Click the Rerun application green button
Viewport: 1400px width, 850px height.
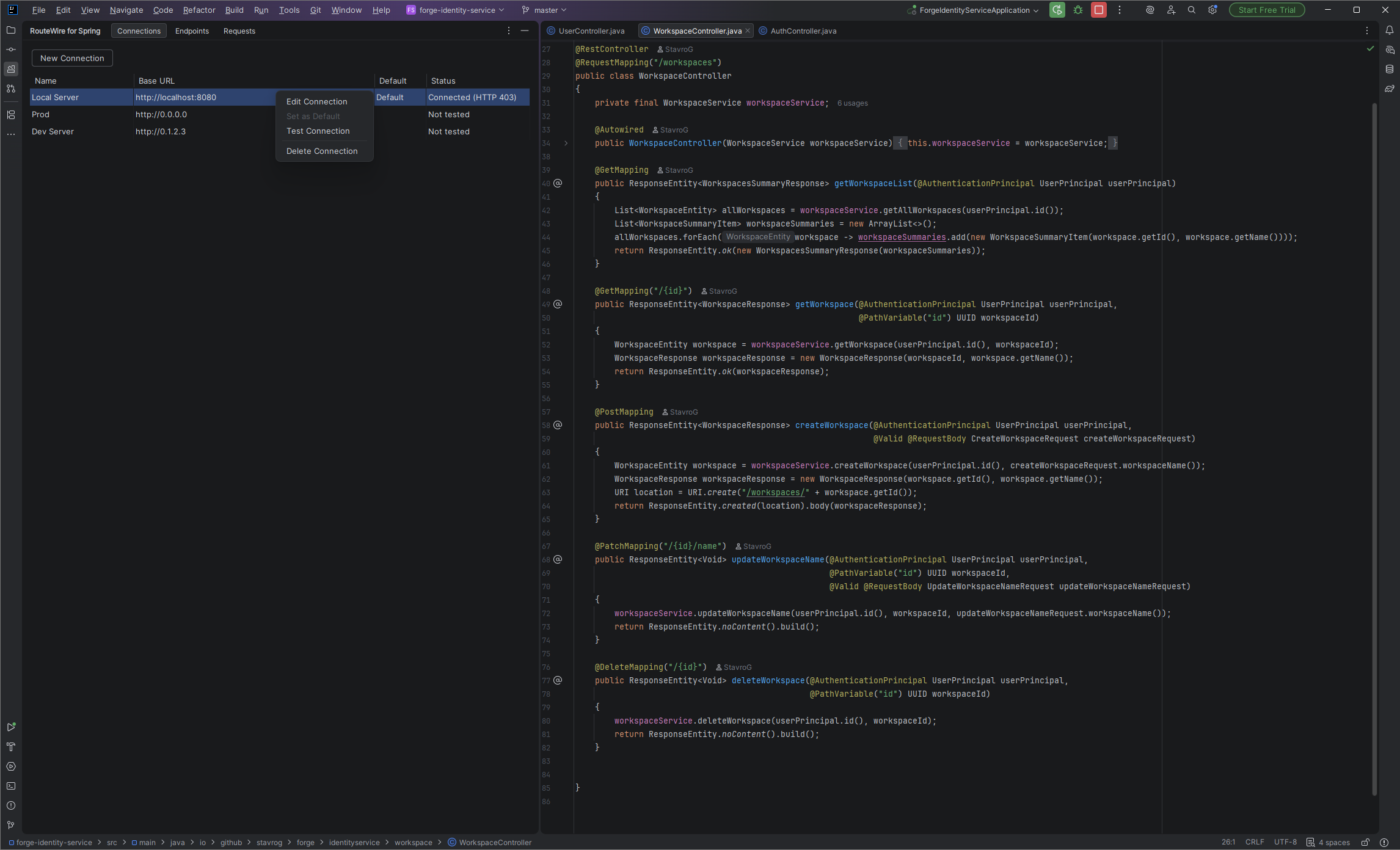pos(1057,10)
